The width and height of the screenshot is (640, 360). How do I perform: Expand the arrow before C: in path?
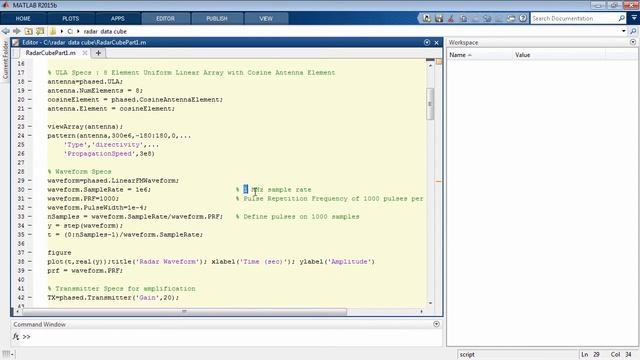pyautogui.click(x=62, y=31)
